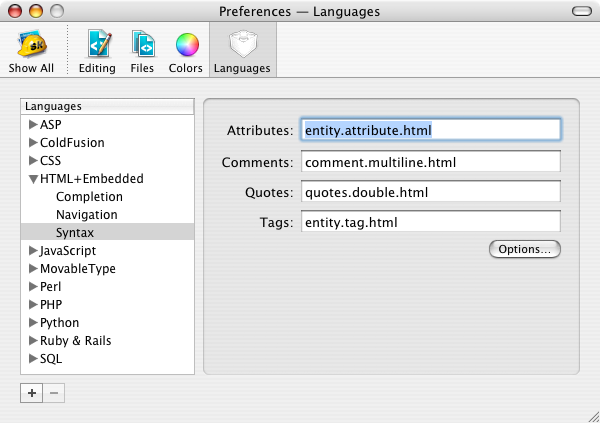Click the Quotes text field

point(430,191)
